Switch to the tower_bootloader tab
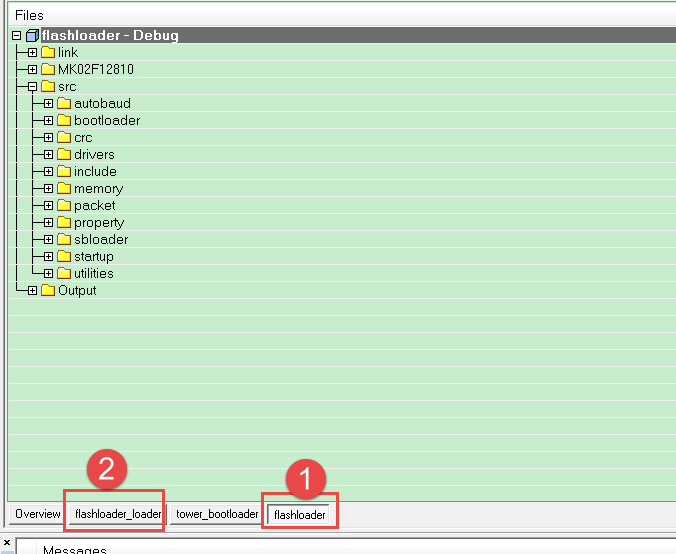 (x=217, y=514)
